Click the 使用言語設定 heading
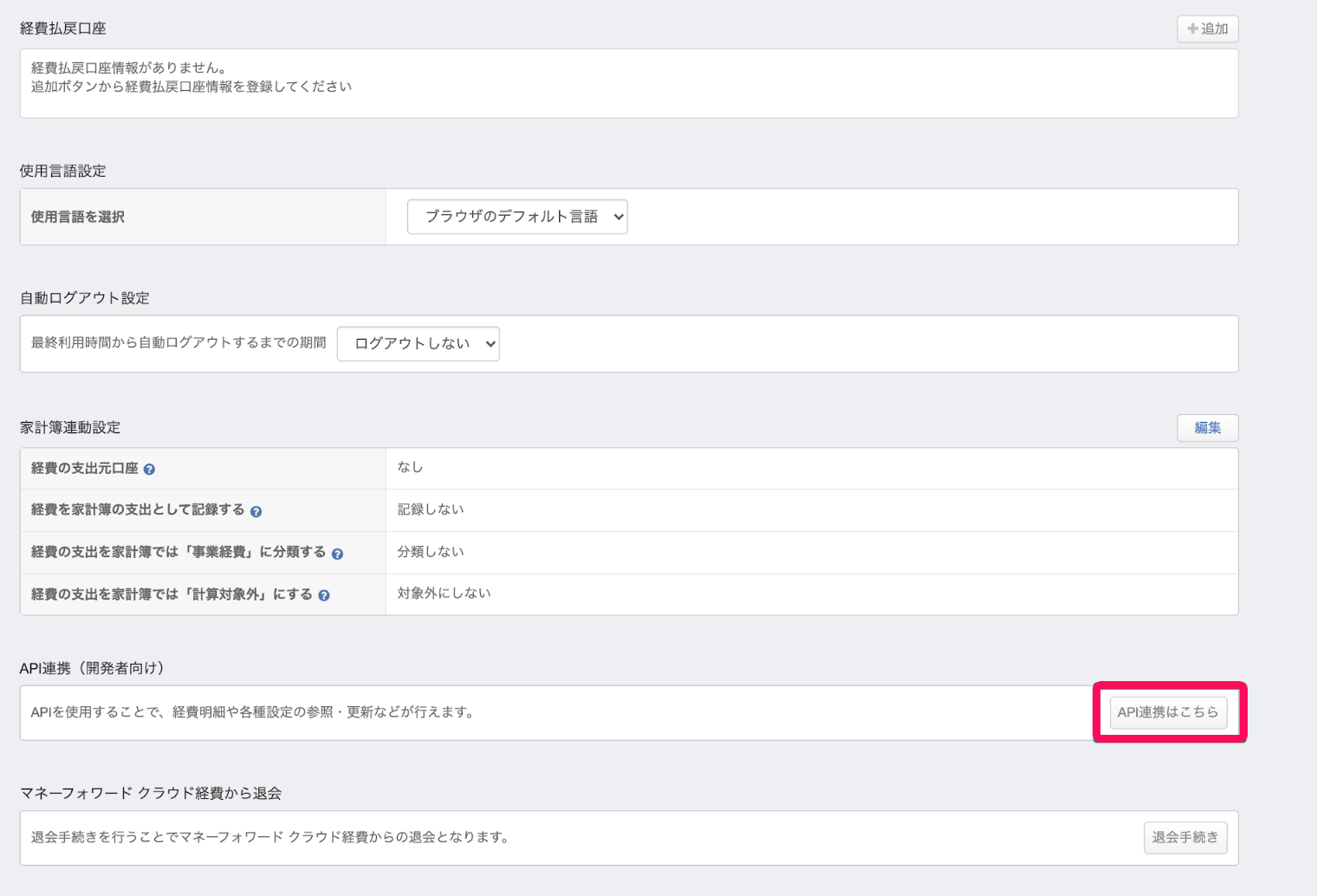The height and width of the screenshot is (896, 1317). (x=63, y=172)
